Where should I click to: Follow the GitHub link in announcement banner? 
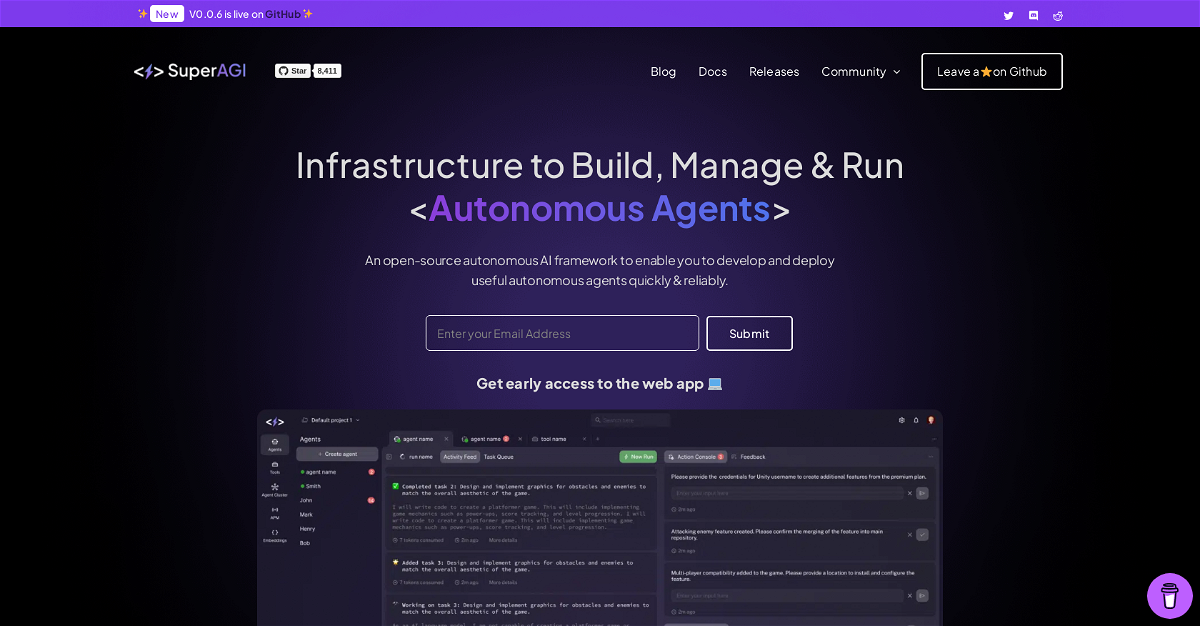click(x=283, y=14)
